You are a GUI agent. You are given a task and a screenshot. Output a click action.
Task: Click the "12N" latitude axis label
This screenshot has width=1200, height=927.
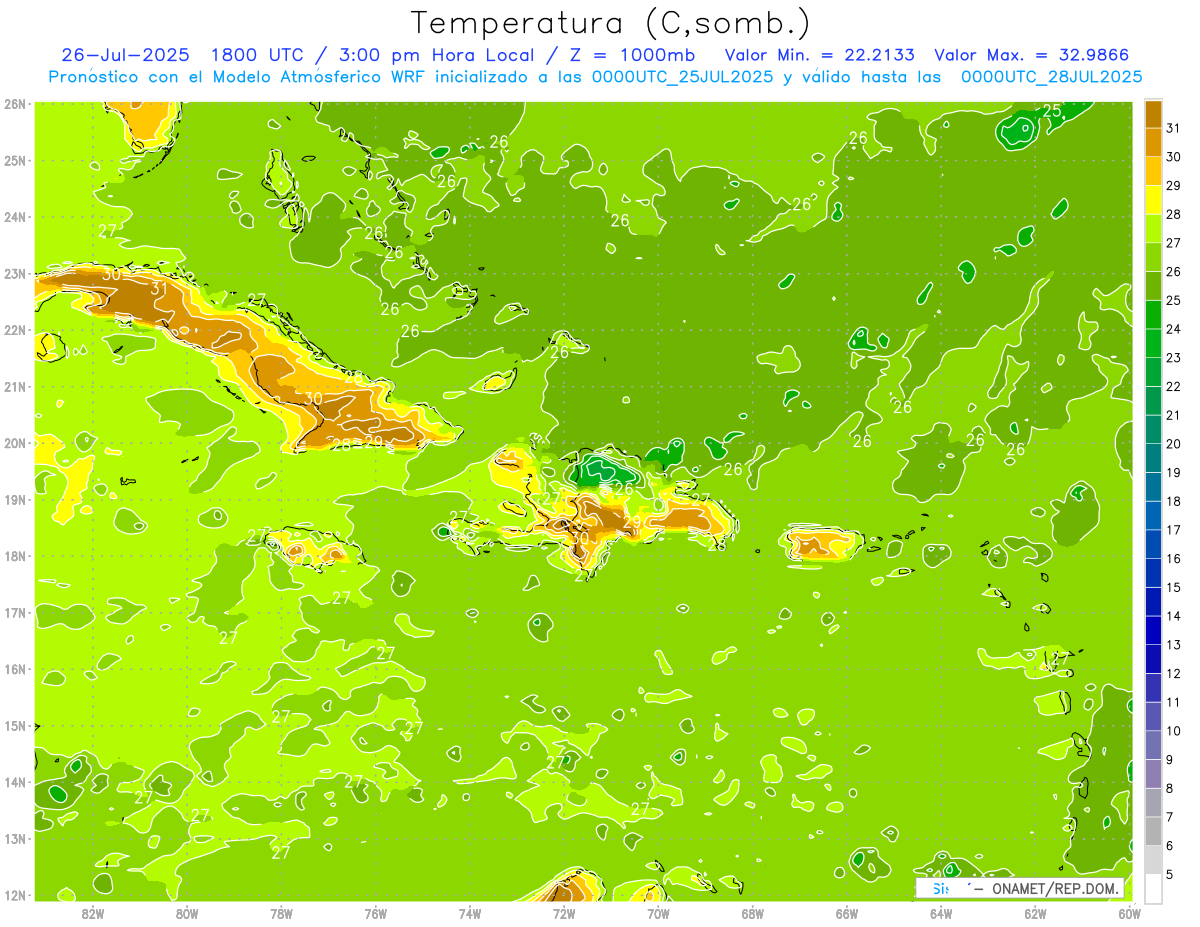pyautogui.click(x=14, y=894)
